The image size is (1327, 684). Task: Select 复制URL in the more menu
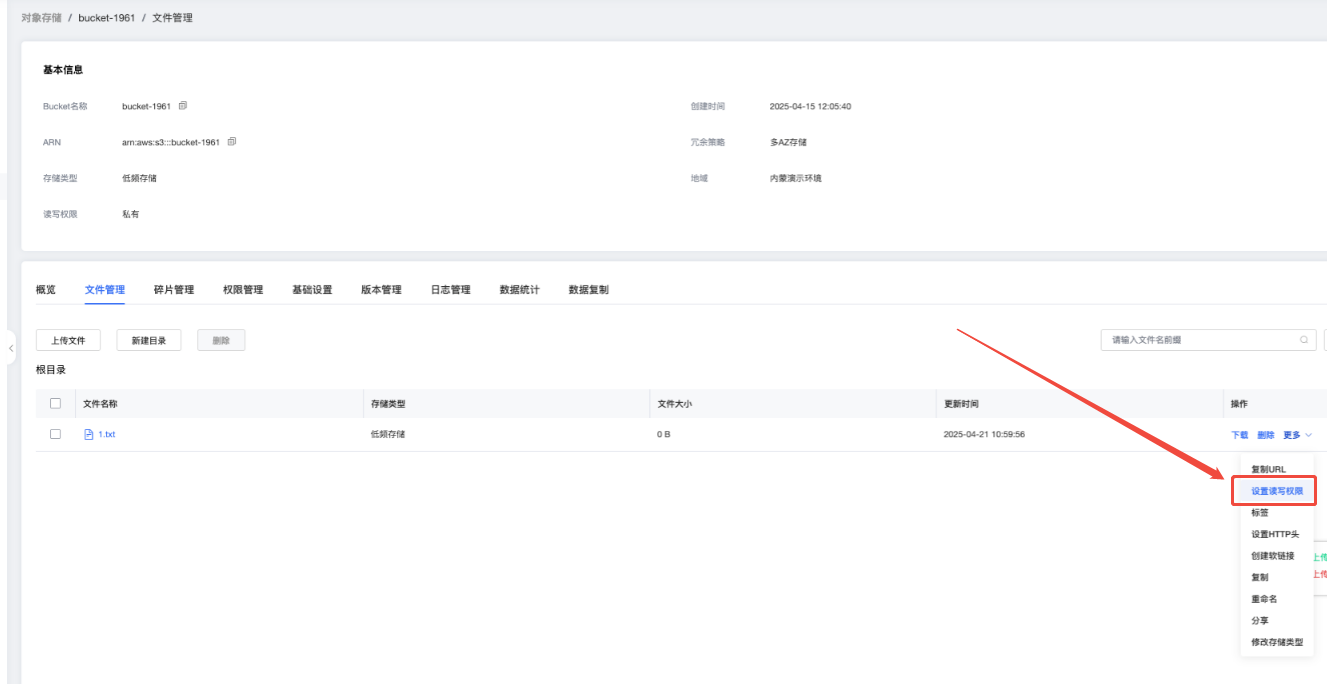click(x=1268, y=469)
